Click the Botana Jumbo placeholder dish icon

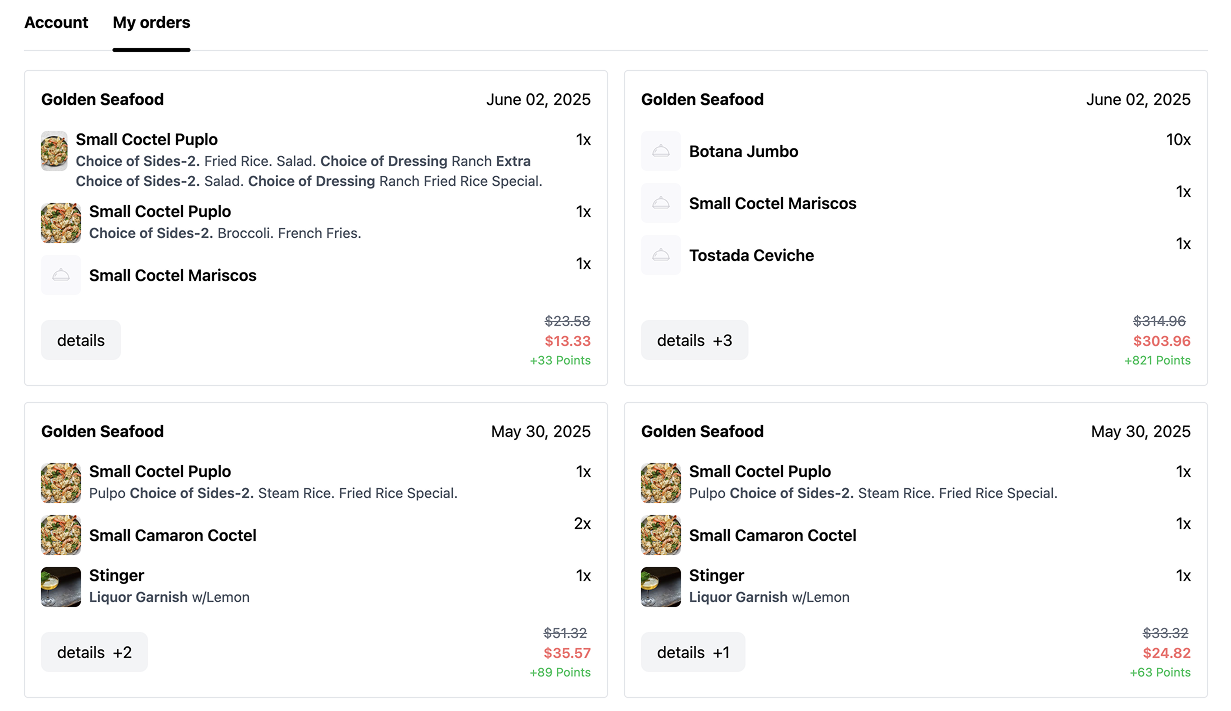(x=661, y=151)
